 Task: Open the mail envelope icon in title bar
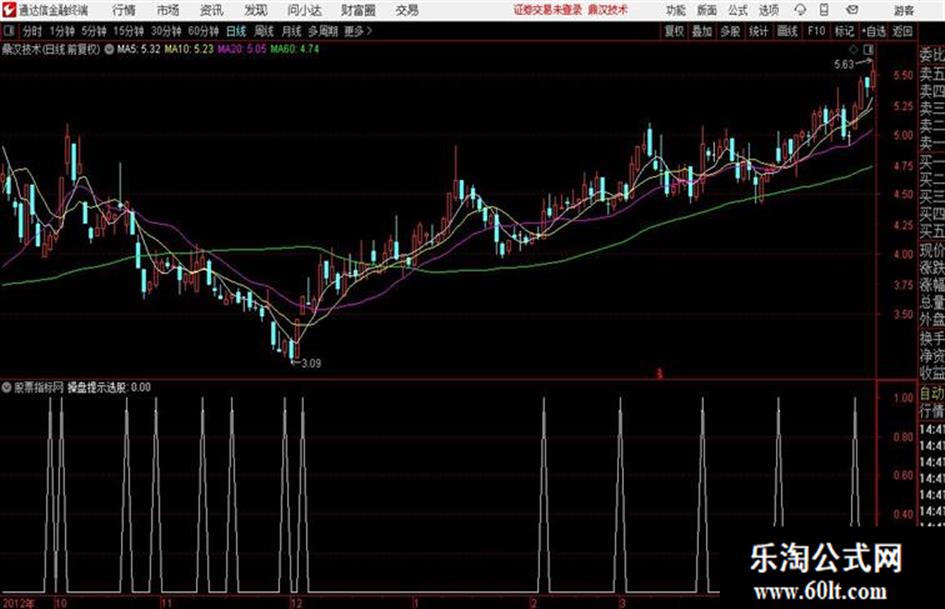point(852,10)
